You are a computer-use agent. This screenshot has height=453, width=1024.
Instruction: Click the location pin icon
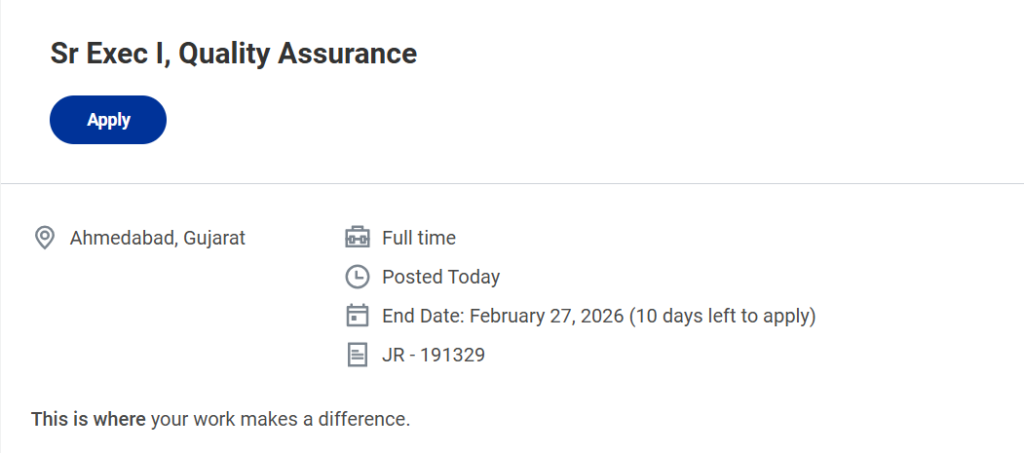pyautogui.click(x=44, y=238)
